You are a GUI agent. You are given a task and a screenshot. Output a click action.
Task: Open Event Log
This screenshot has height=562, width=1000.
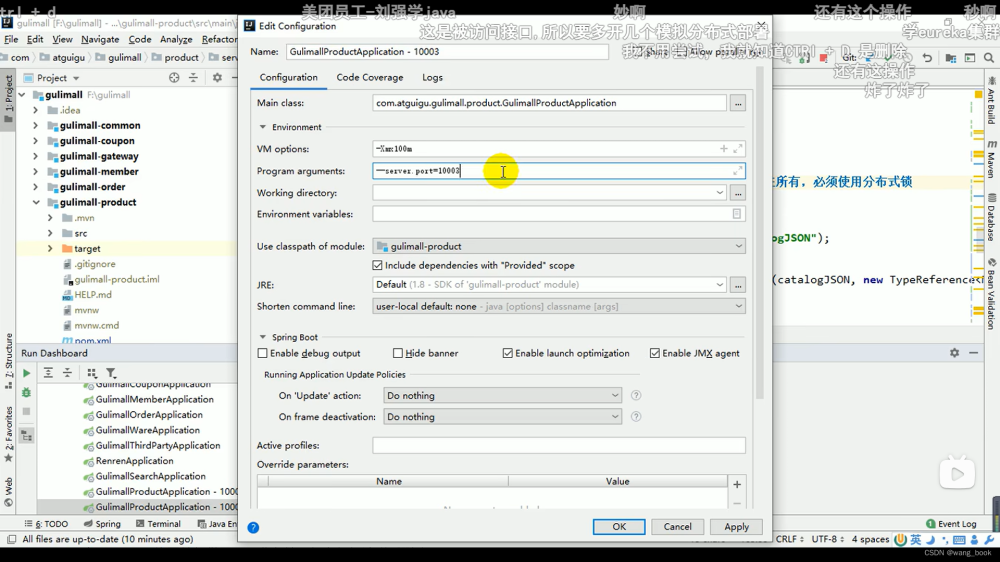click(951, 524)
